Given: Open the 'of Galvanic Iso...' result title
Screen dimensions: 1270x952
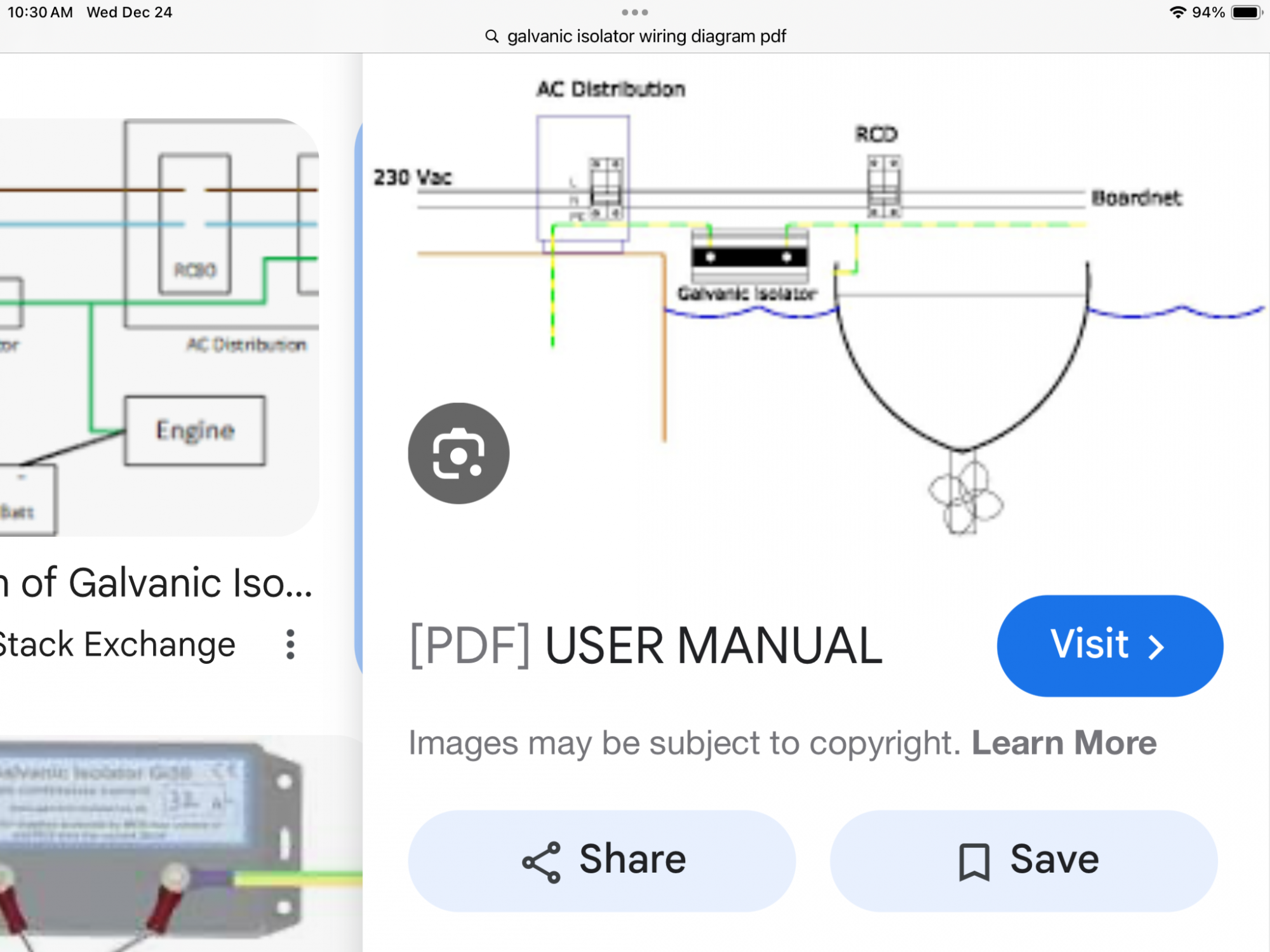Looking at the screenshot, I should 156,583.
